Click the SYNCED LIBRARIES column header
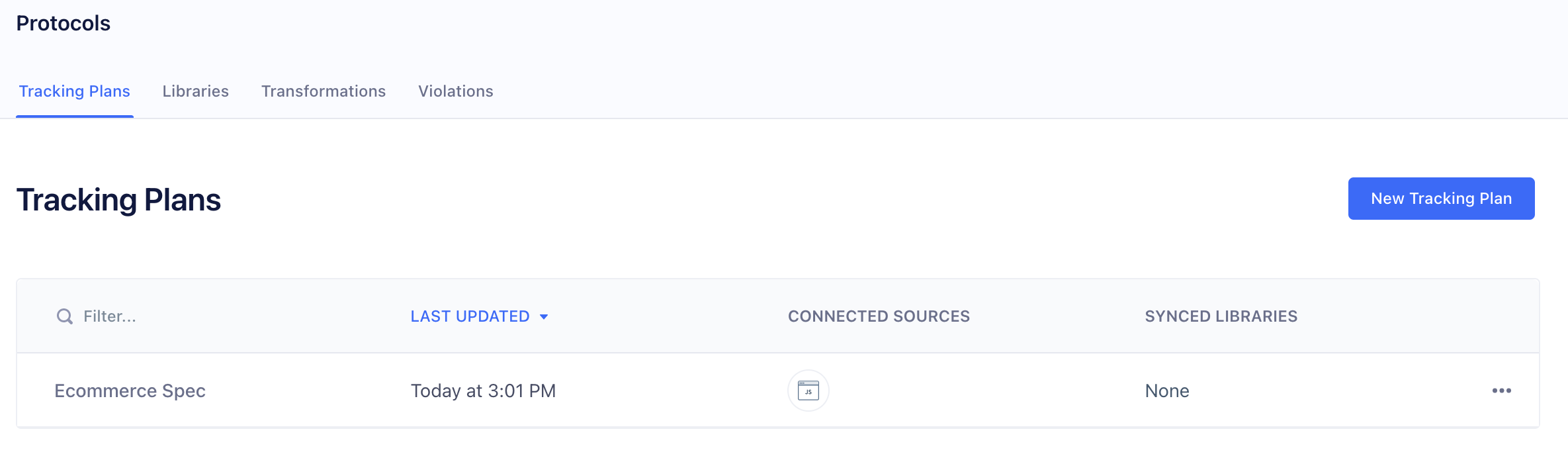 coord(1221,316)
